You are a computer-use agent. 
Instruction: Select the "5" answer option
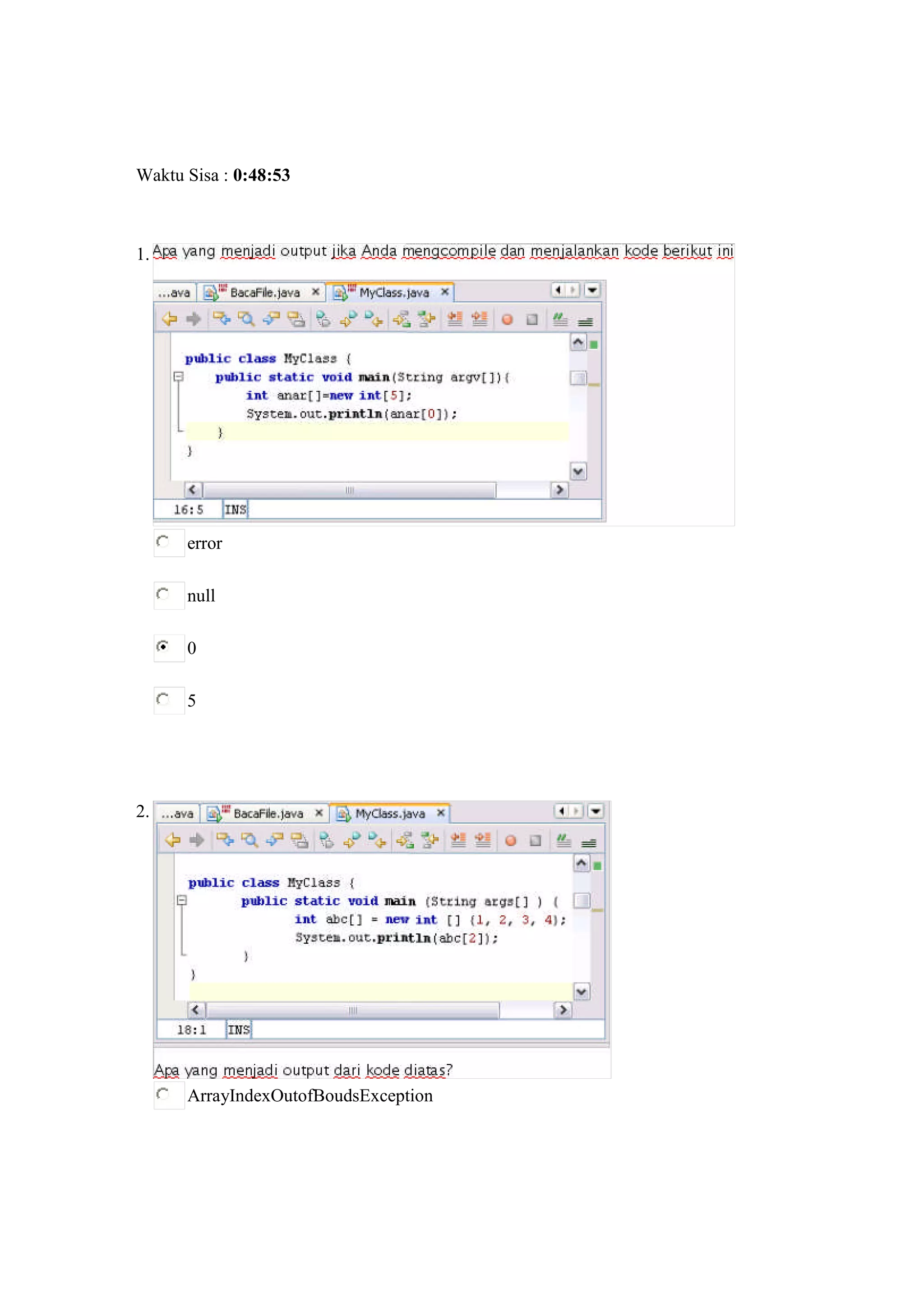pos(163,698)
